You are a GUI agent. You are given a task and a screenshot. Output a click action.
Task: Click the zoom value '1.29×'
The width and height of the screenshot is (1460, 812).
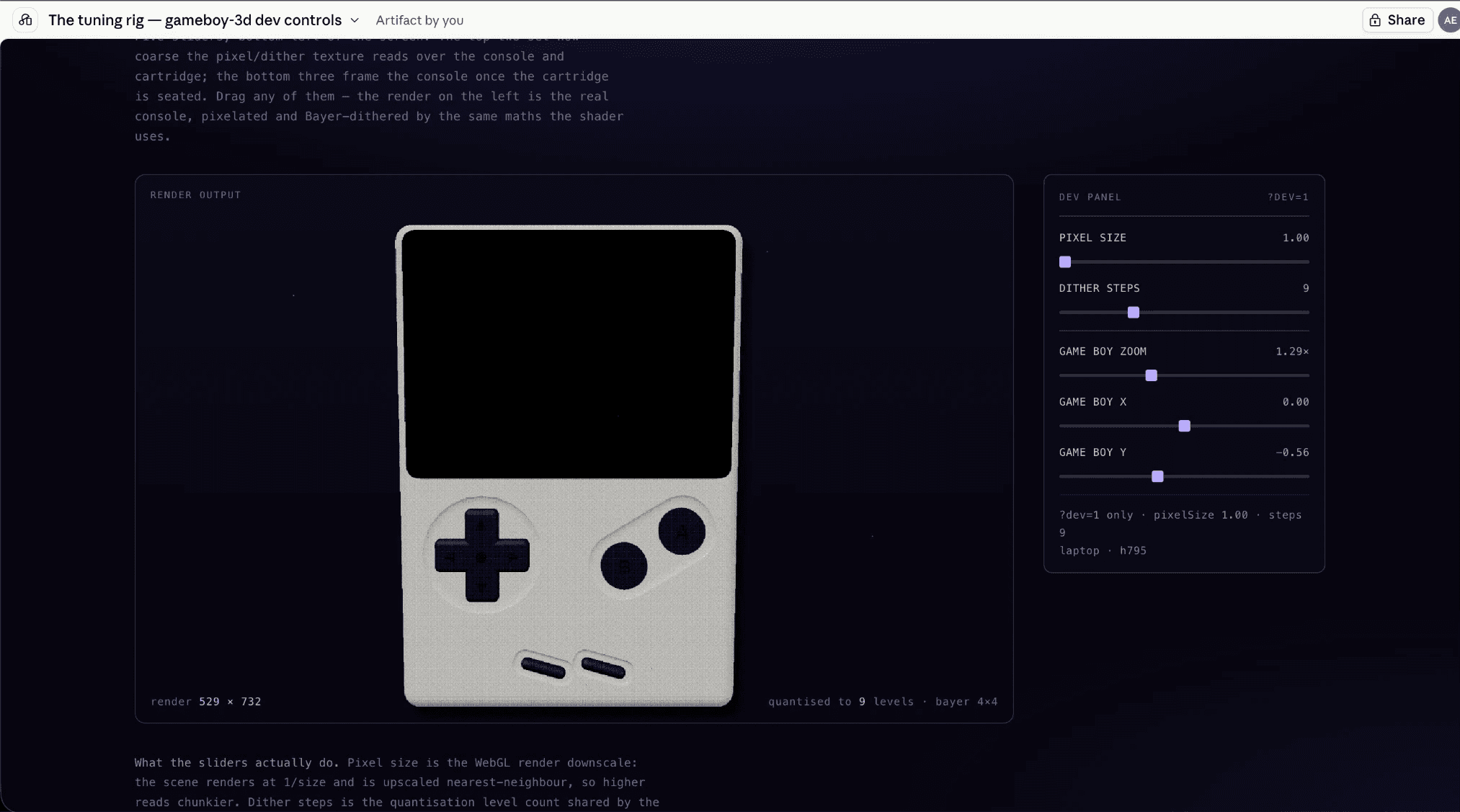tap(1293, 352)
